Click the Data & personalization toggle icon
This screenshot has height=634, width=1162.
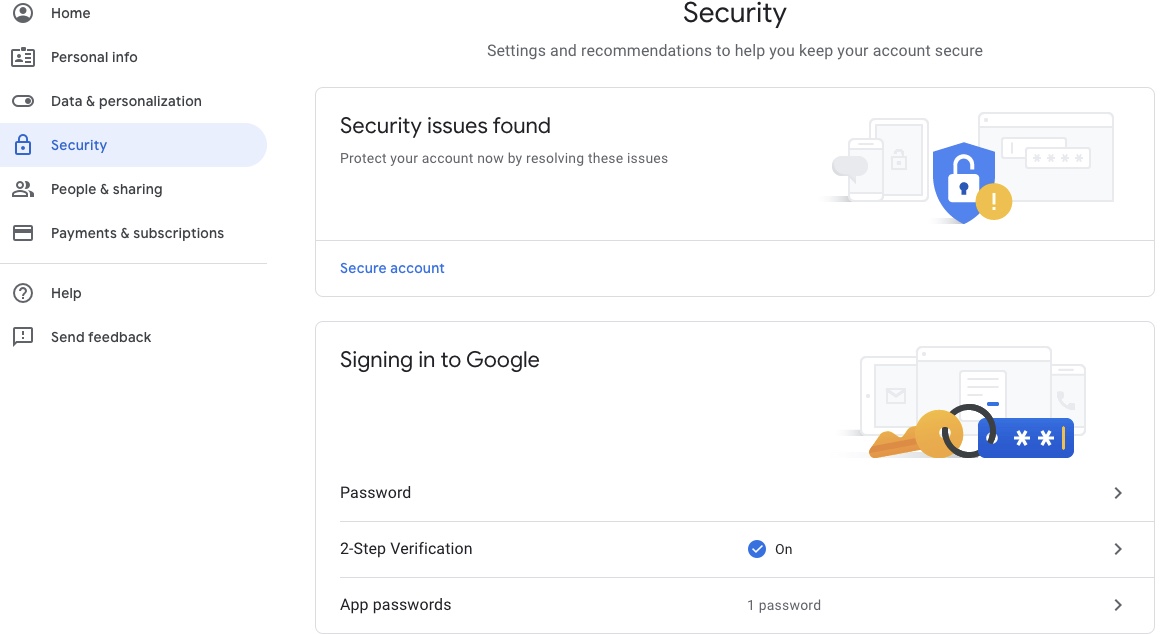(x=22, y=101)
